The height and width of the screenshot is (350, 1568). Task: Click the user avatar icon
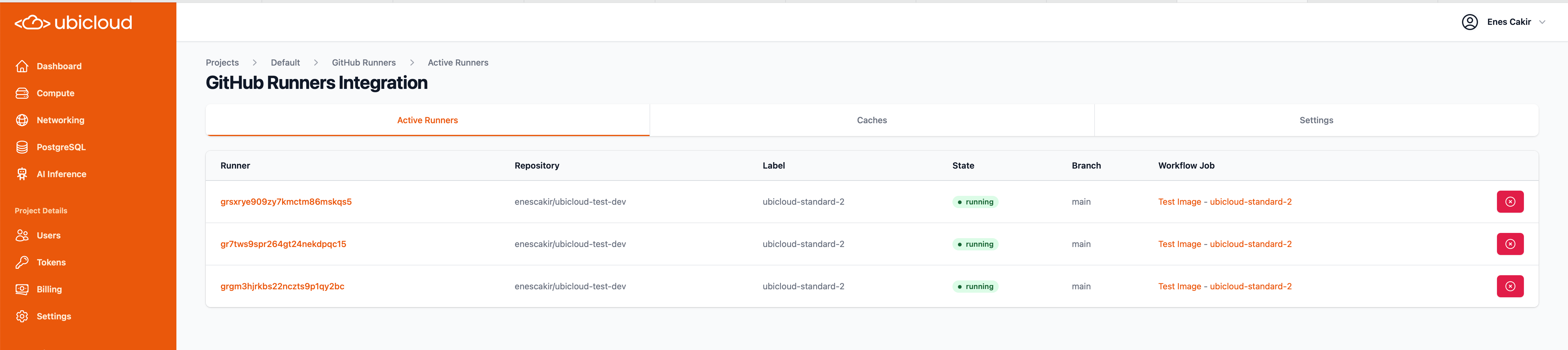(x=1469, y=22)
